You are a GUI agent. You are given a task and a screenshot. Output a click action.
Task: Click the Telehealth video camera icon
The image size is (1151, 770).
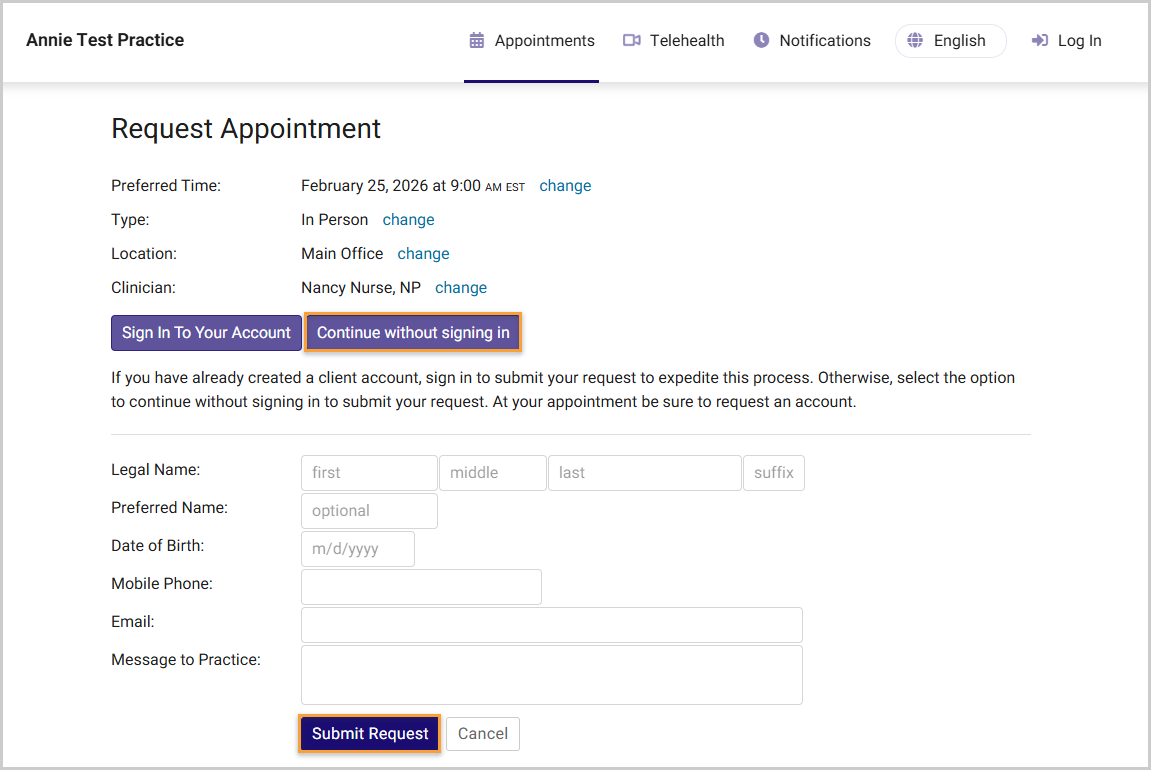pos(631,40)
